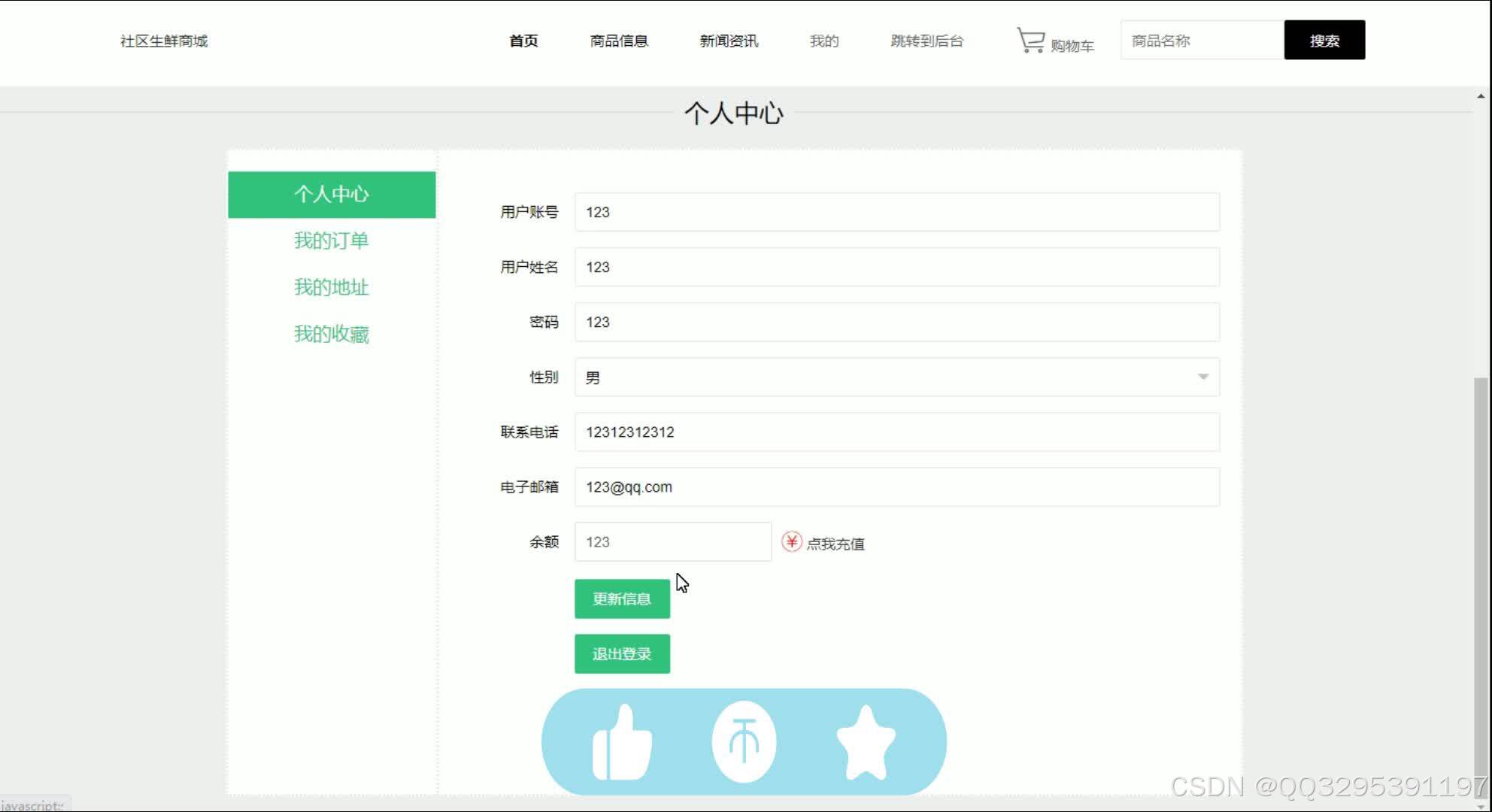Click the star favorite icon
This screenshot has height=812, width=1492.
(x=866, y=743)
